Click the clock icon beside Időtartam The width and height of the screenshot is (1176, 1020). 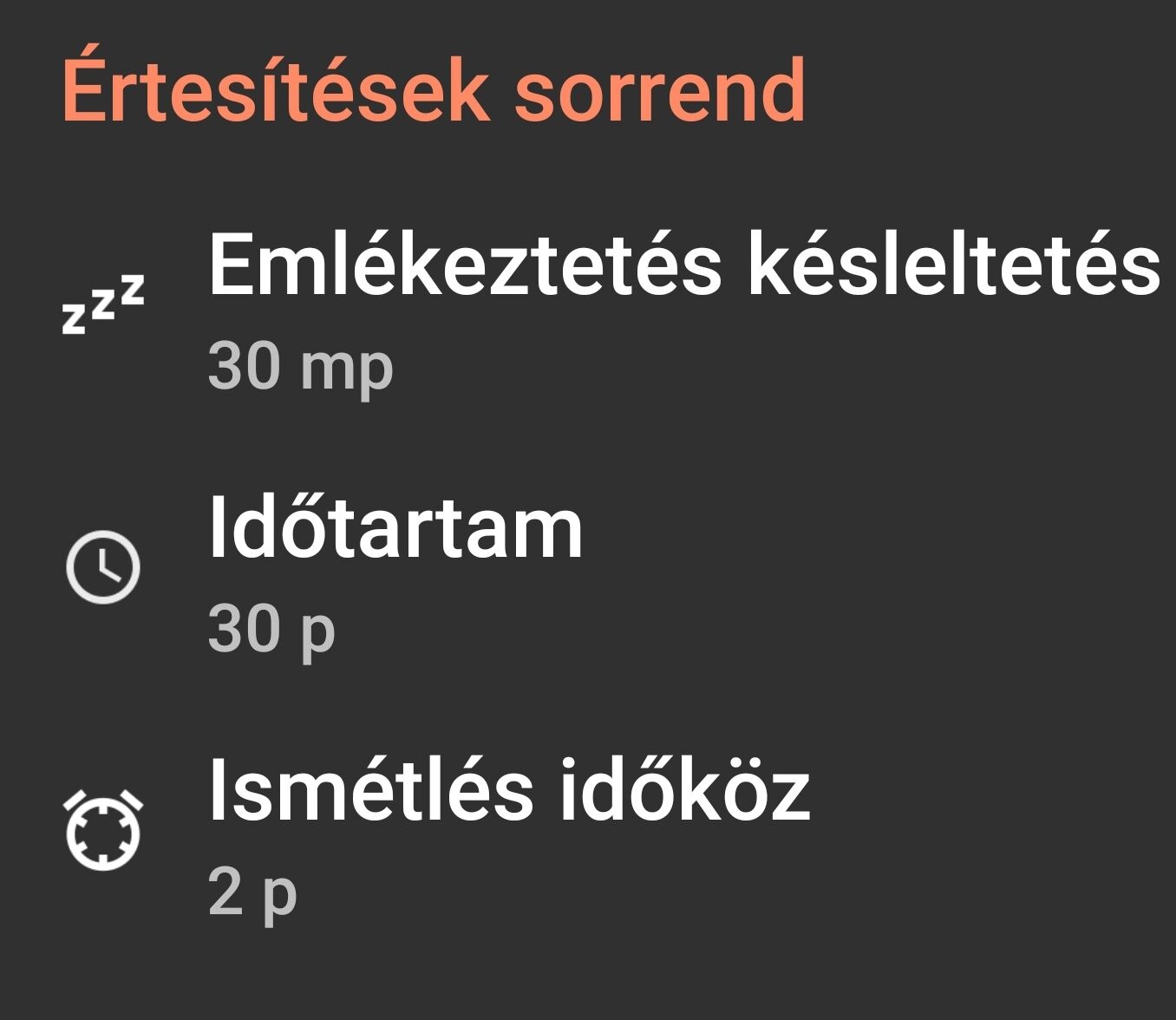pyautogui.click(x=103, y=566)
